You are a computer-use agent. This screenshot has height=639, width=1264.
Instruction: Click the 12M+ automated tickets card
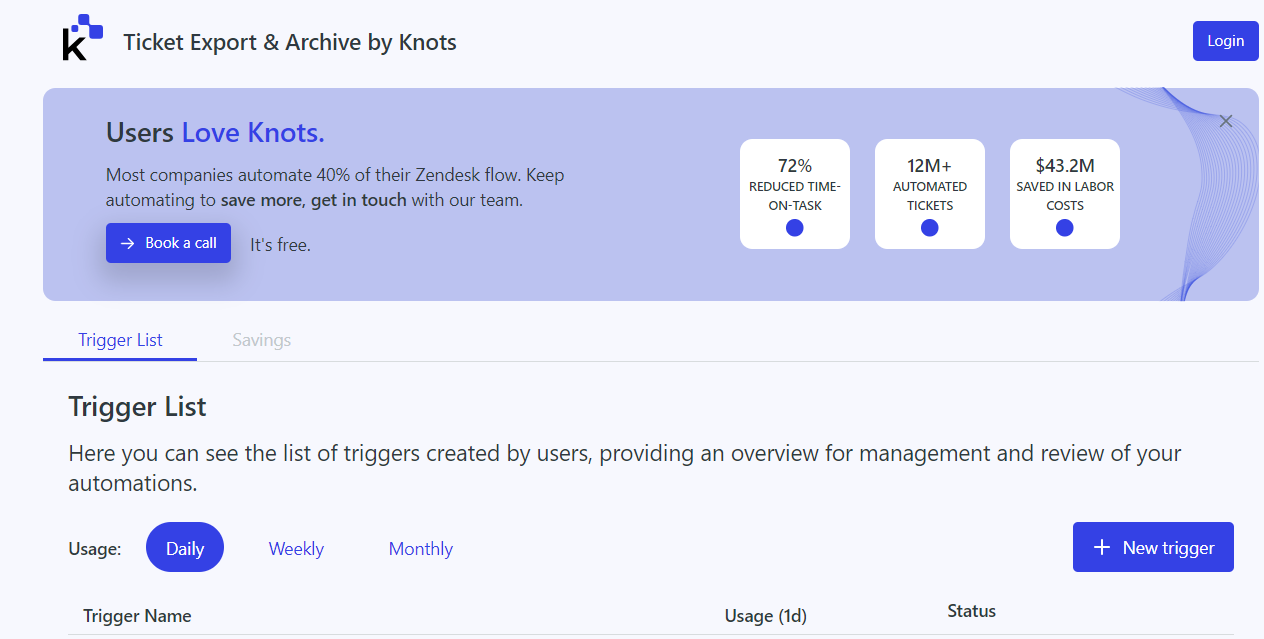(930, 194)
